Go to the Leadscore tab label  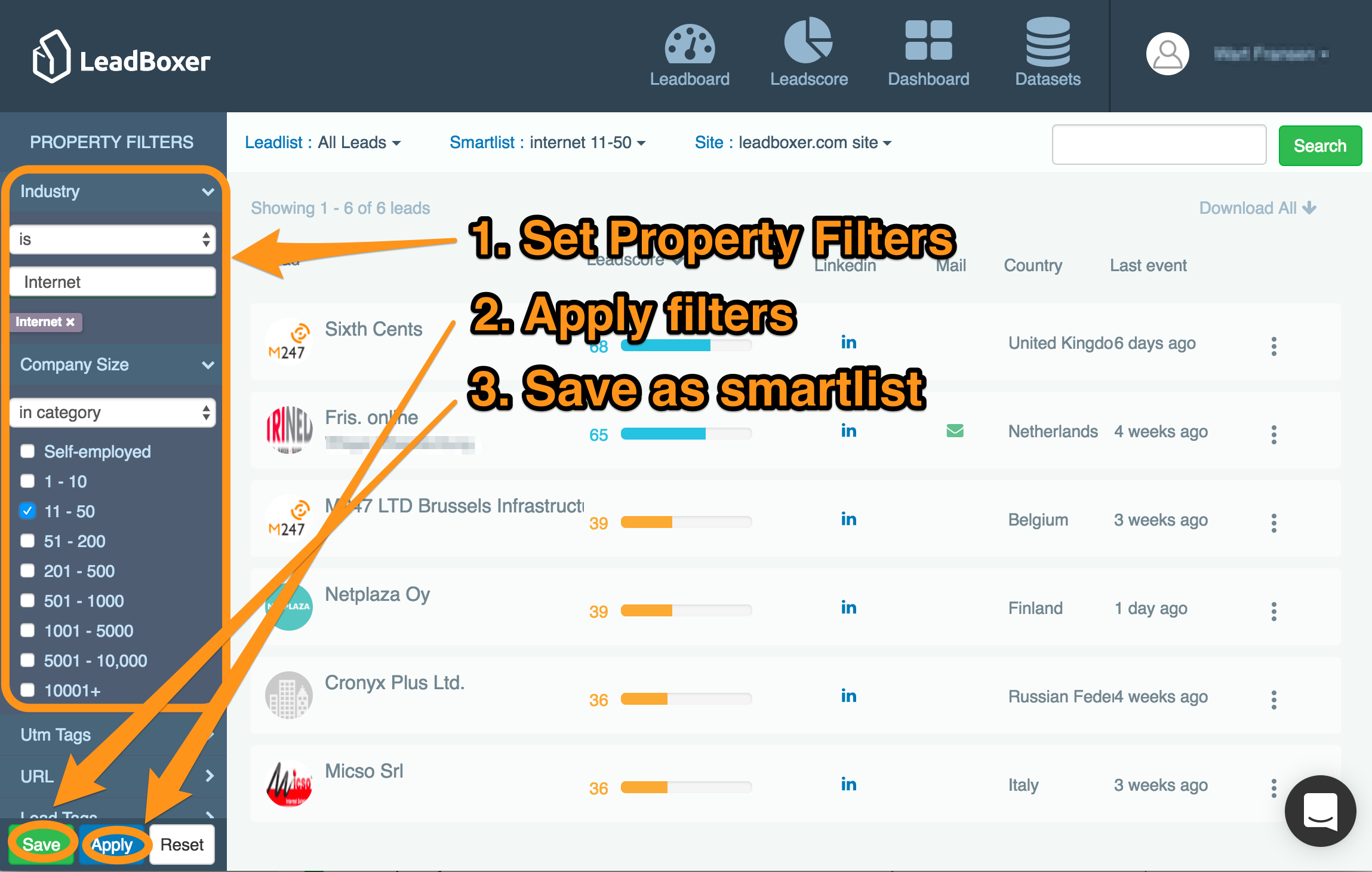(809, 79)
